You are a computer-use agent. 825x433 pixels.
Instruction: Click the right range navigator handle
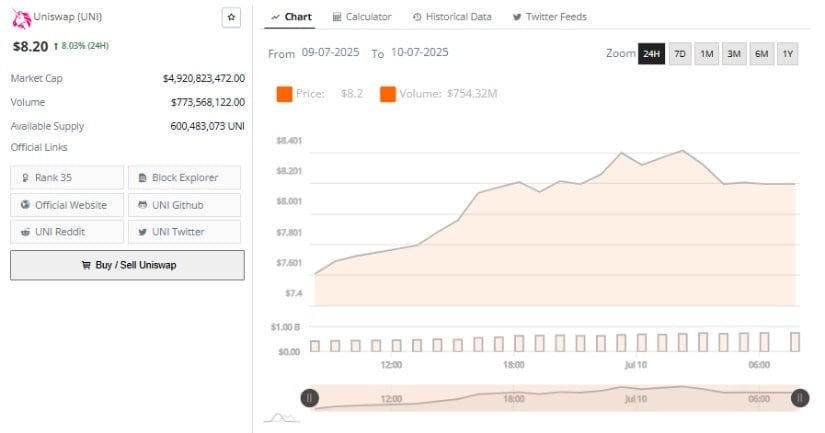coord(800,398)
